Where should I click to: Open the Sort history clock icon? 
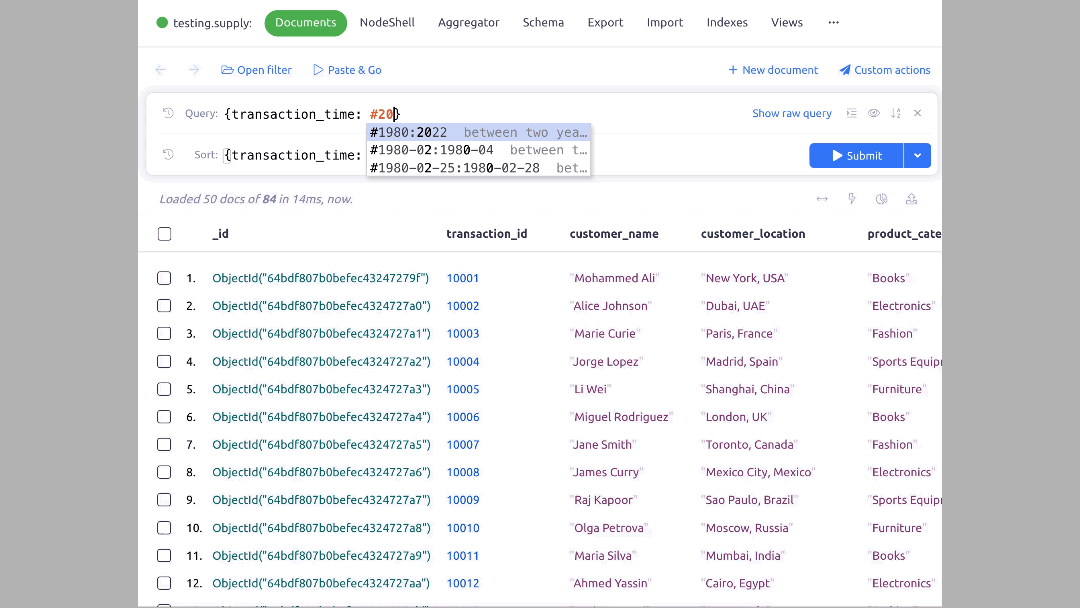point(168,155)
